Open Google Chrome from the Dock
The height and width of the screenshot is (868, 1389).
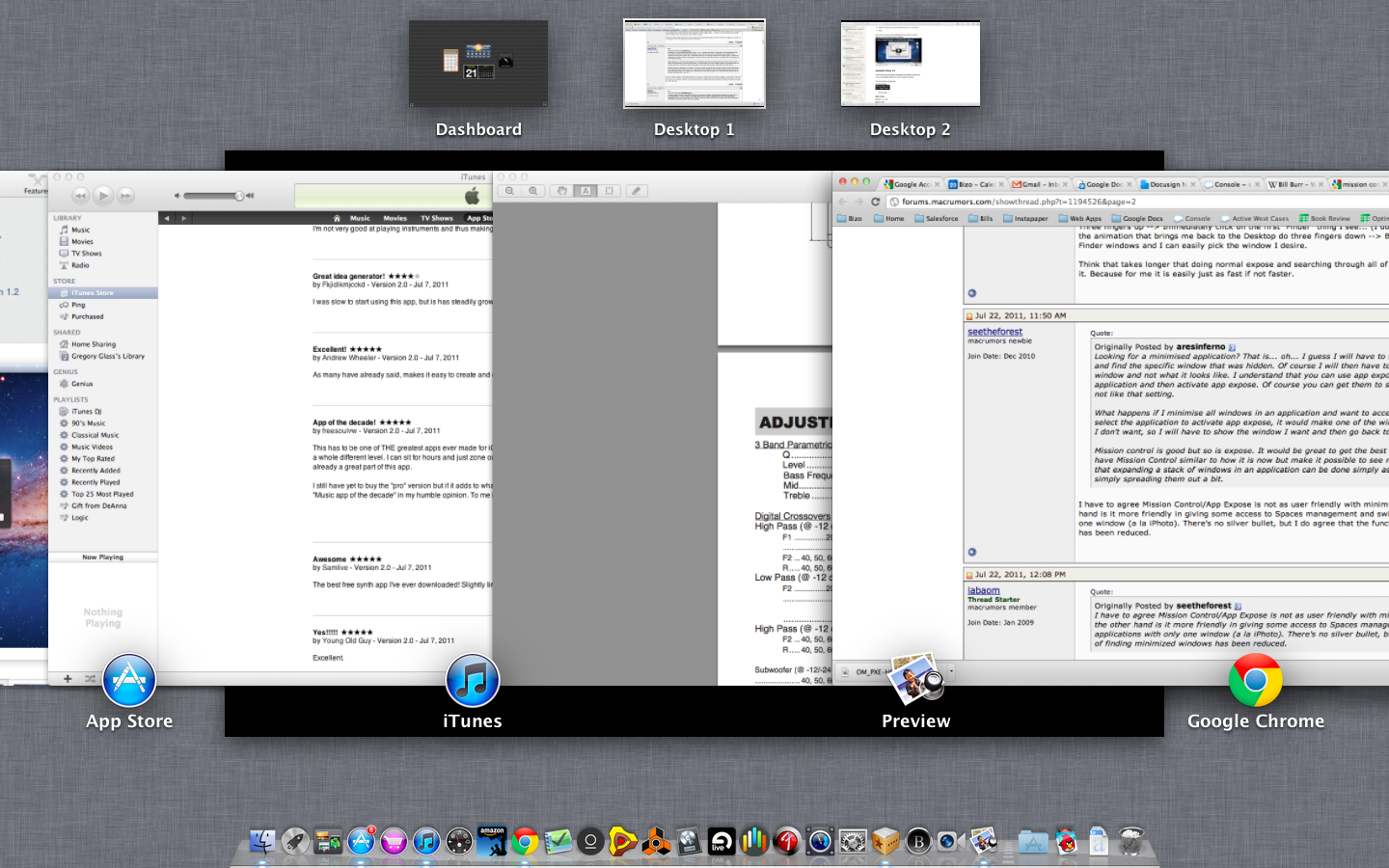(x=525, y=841)
